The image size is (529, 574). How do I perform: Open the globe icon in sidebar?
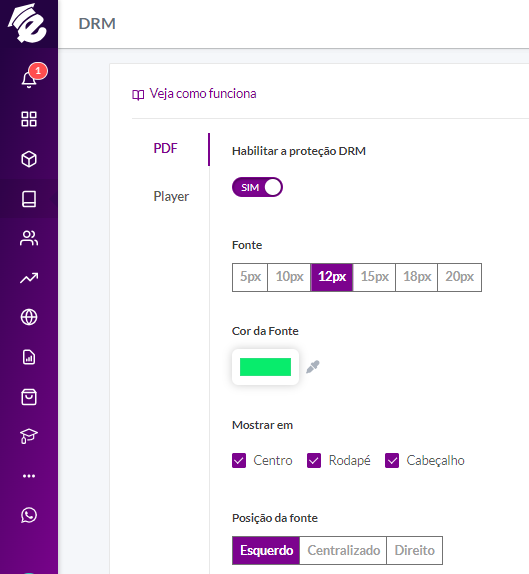(29, 317)
